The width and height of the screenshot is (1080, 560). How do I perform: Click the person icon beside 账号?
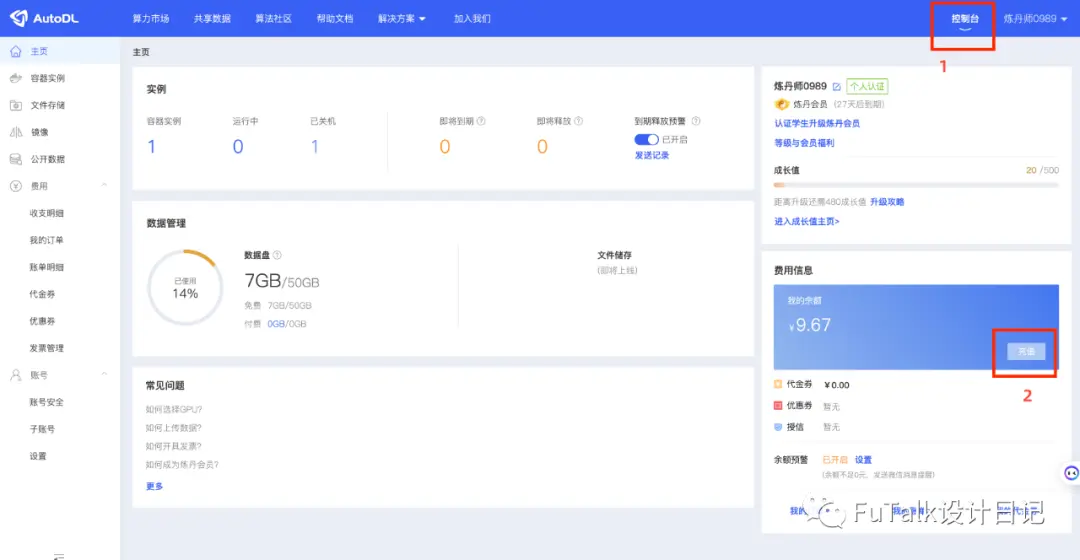click(x=16, y=375)
